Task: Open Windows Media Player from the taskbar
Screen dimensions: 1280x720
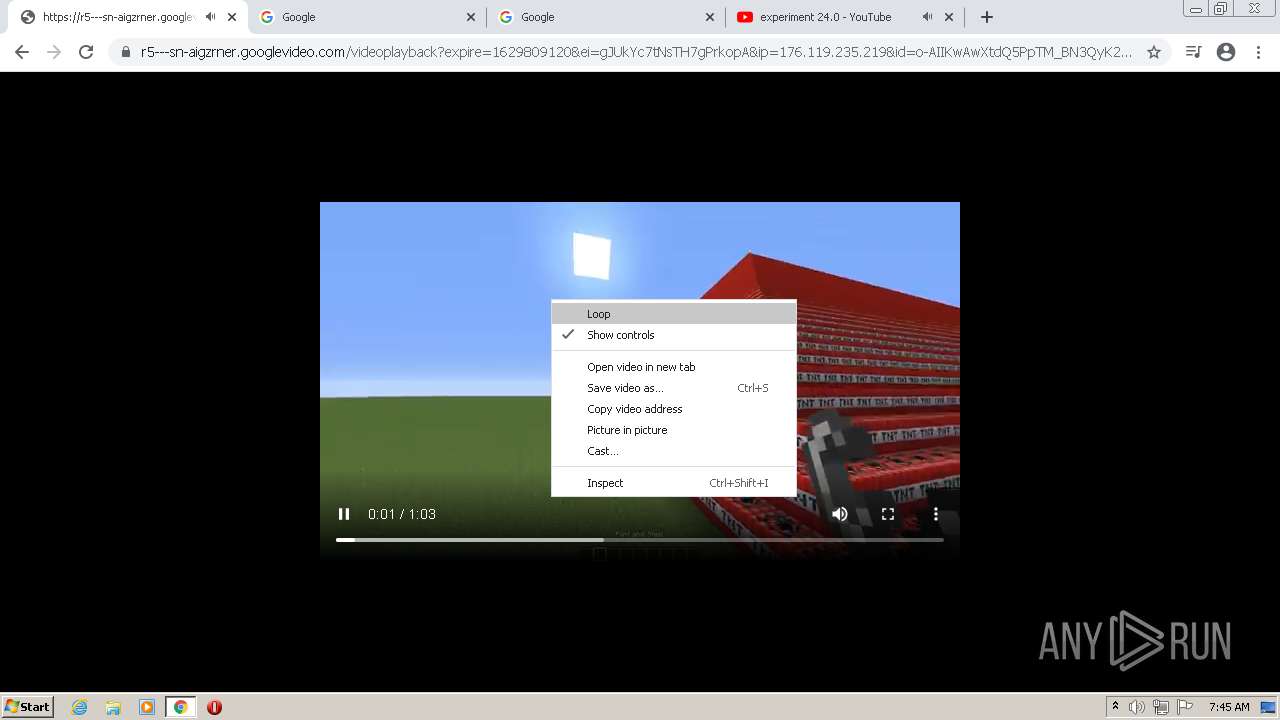Action: (x=147, y=707)
